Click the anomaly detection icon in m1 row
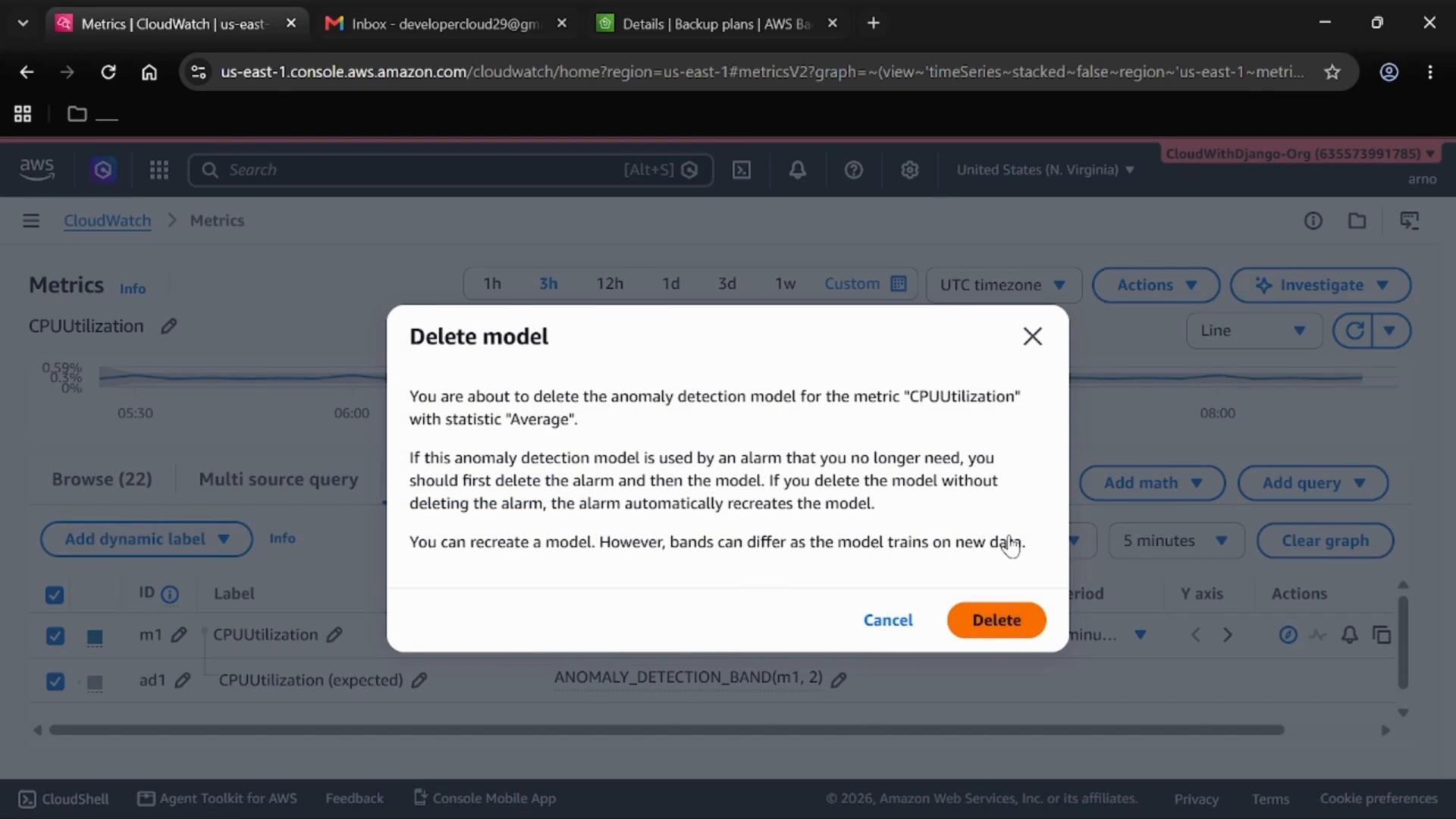Screen dimensions: 1456x819 click(1318, 635)
